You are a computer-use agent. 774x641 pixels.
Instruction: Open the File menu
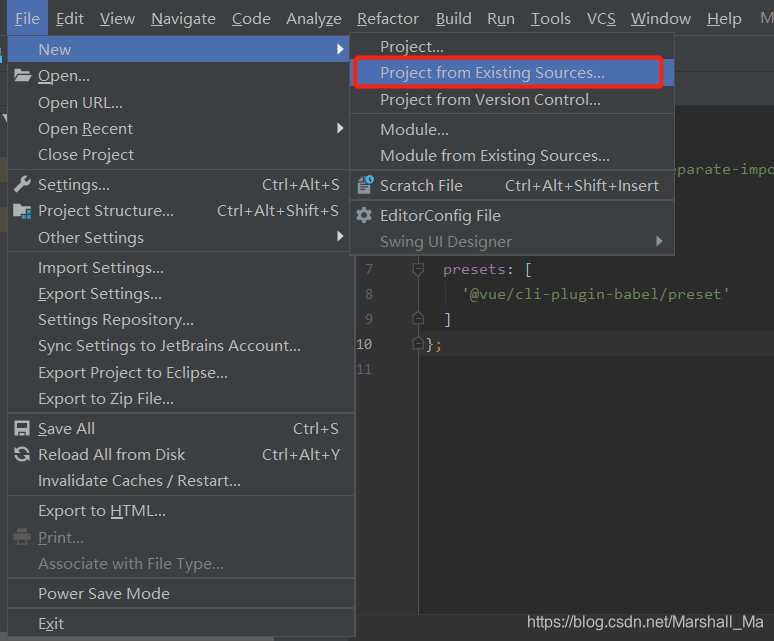pos(27,18)
